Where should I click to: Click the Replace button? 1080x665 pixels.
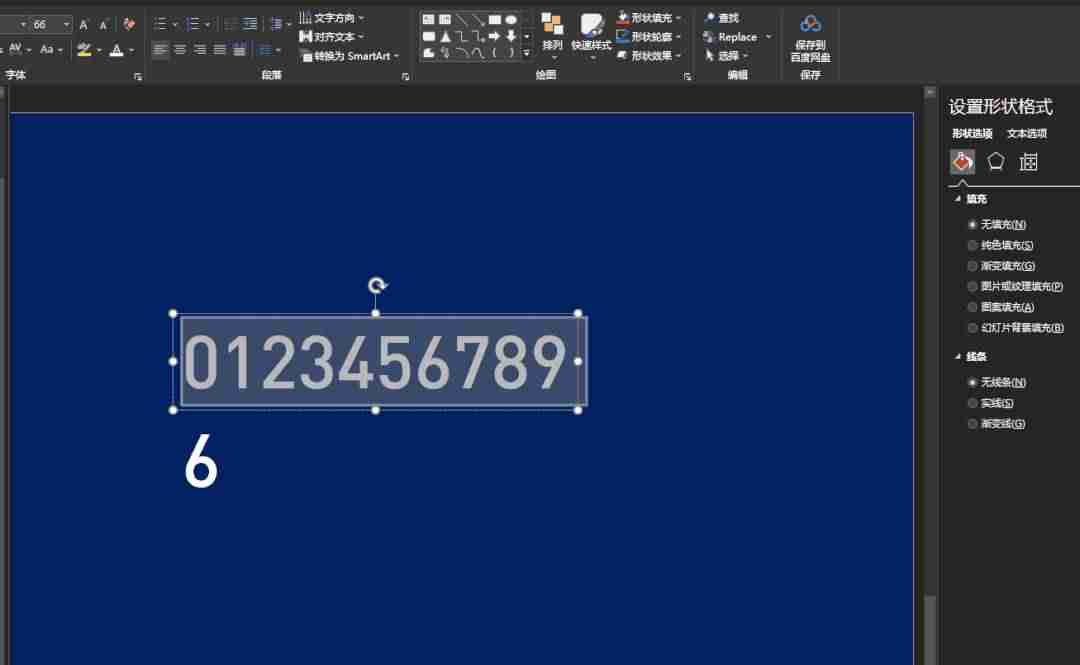coord(730,37)
